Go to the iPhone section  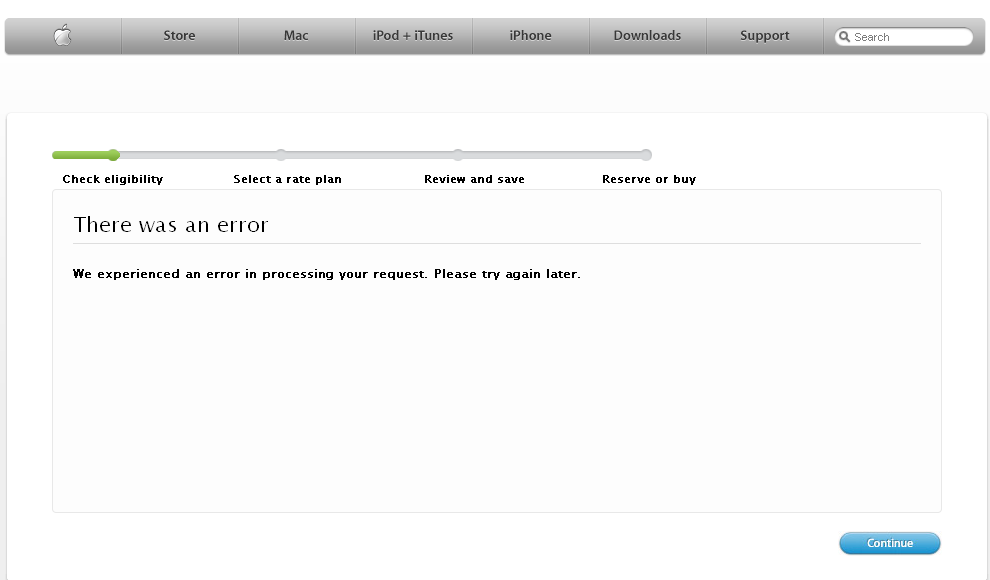coord(530,35)
